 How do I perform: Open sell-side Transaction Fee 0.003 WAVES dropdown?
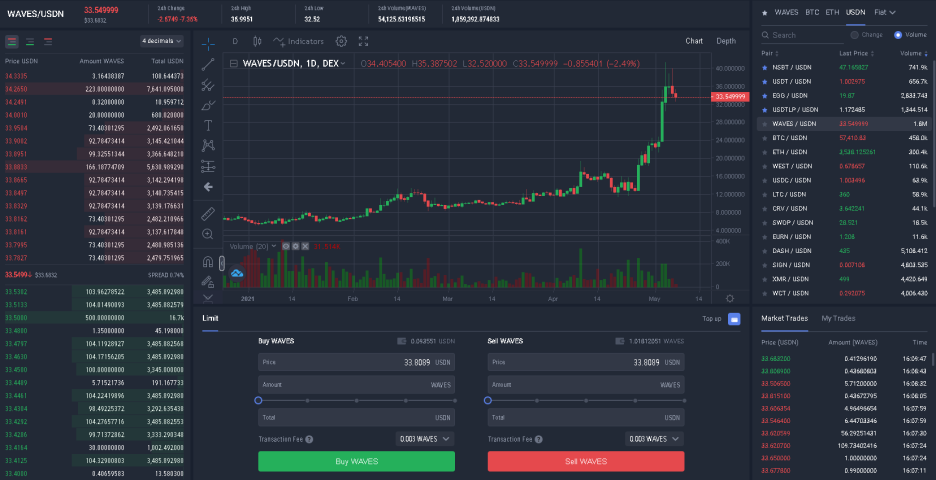(654, 439)
